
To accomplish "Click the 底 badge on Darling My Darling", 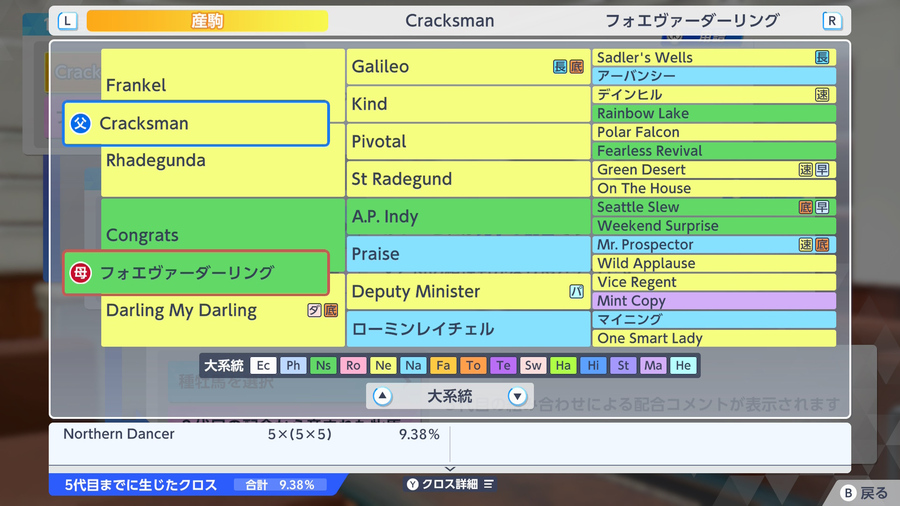I will (331, 310).
